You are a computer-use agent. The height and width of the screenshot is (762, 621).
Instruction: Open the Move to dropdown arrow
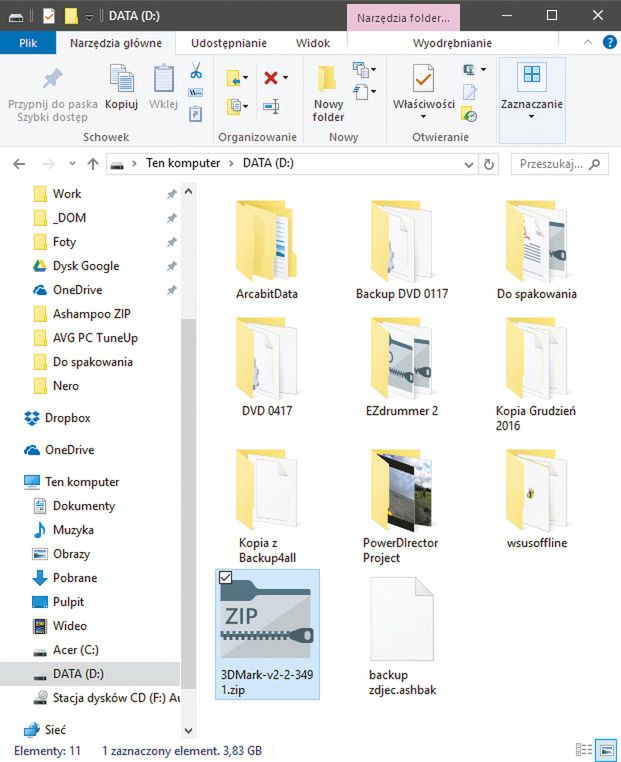point(245,78)
